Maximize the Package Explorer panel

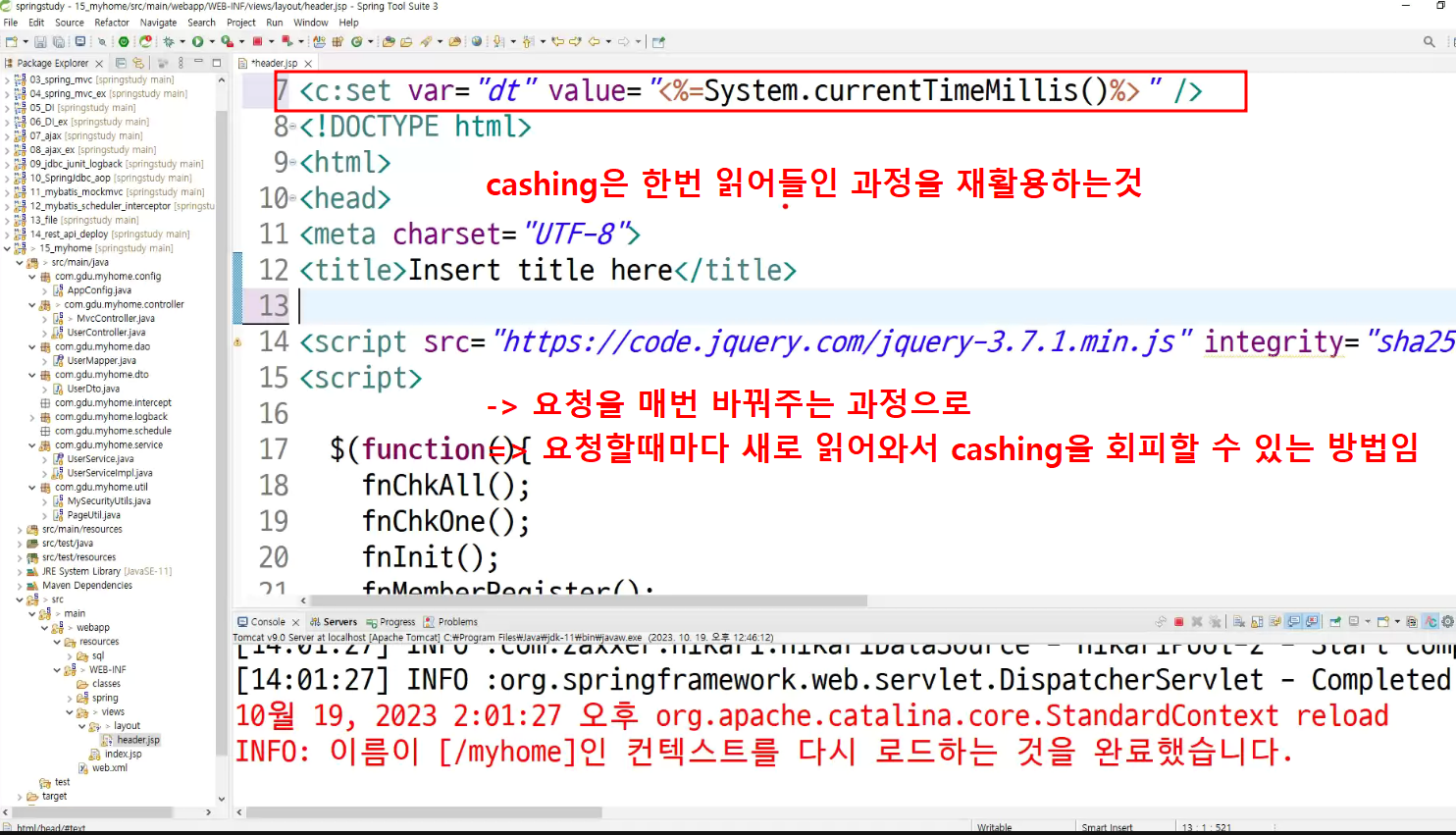(x=217, y=63)
